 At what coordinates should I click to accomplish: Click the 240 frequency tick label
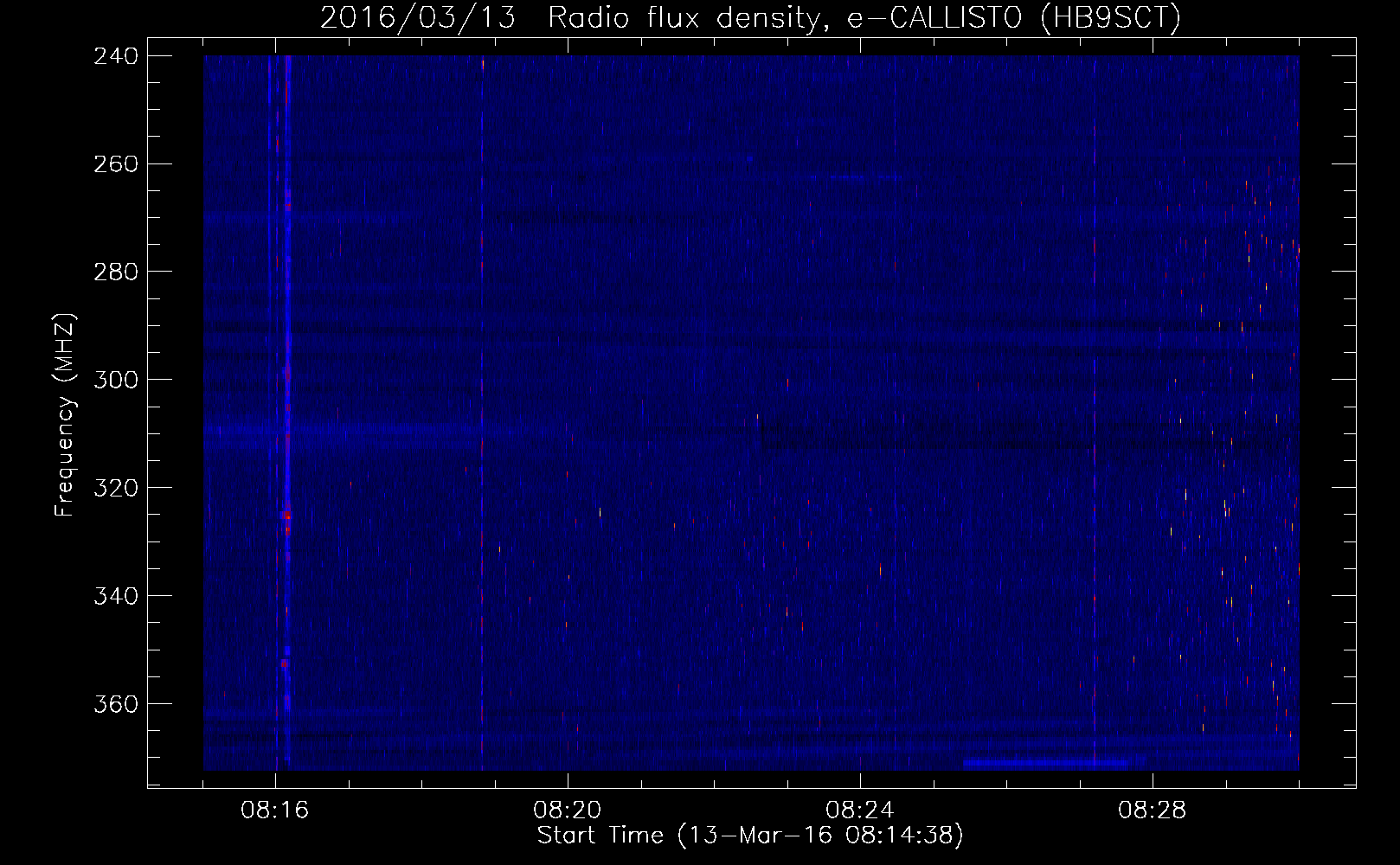(115, 55)
